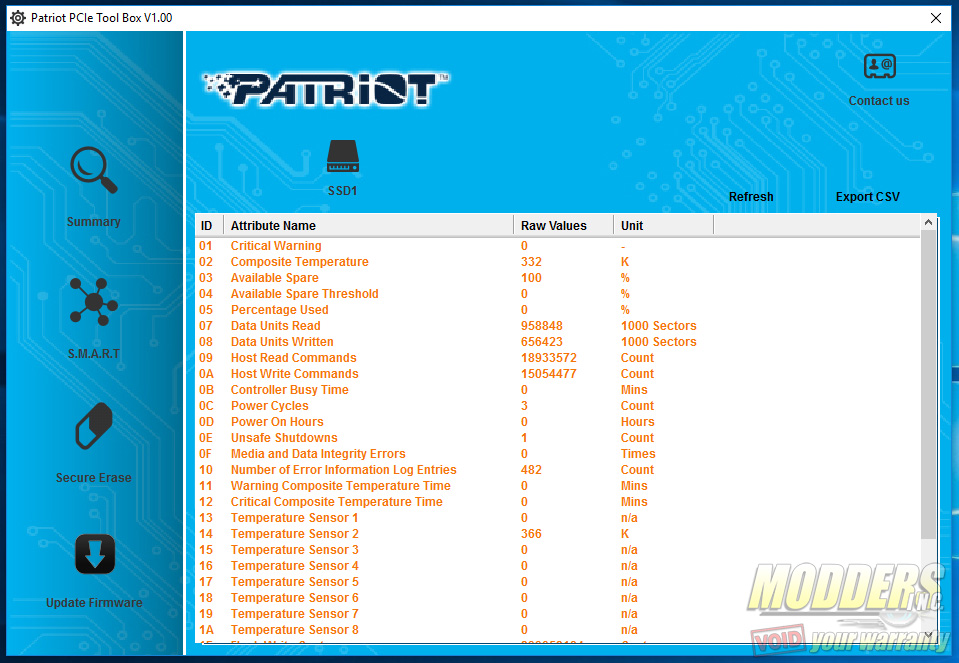Close the Patriot Tool Box window

tap(935, 17)
